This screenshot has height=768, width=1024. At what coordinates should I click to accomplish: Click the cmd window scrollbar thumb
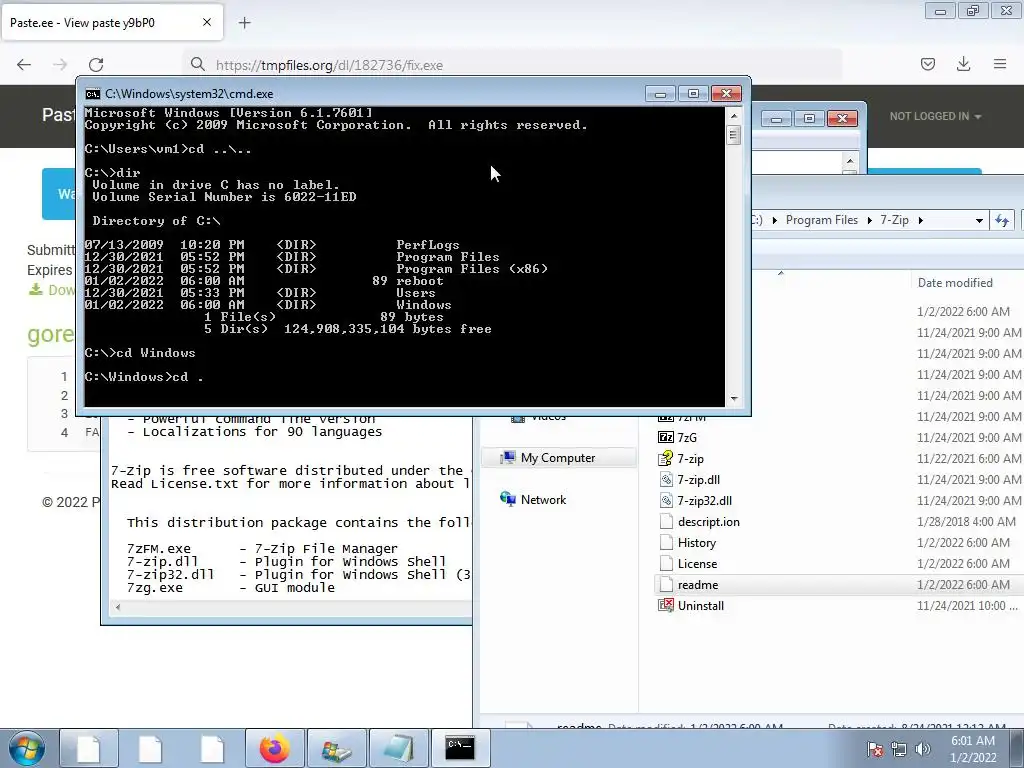(734, 135)
